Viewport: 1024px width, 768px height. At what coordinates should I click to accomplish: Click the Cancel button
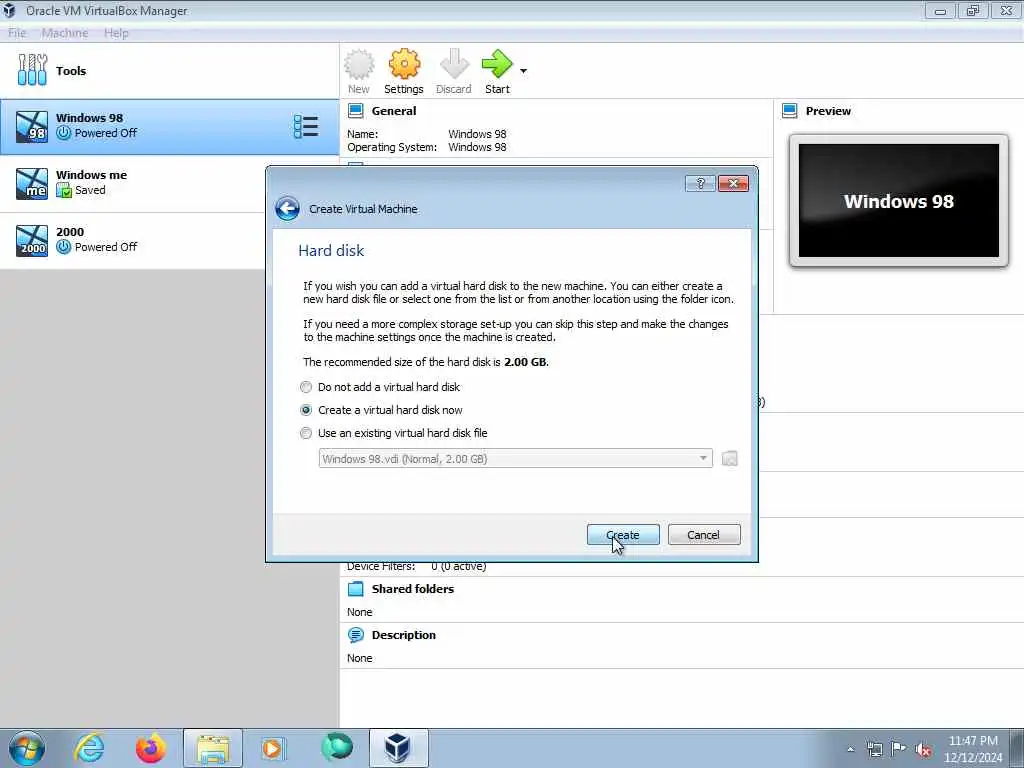click(704, 535)
